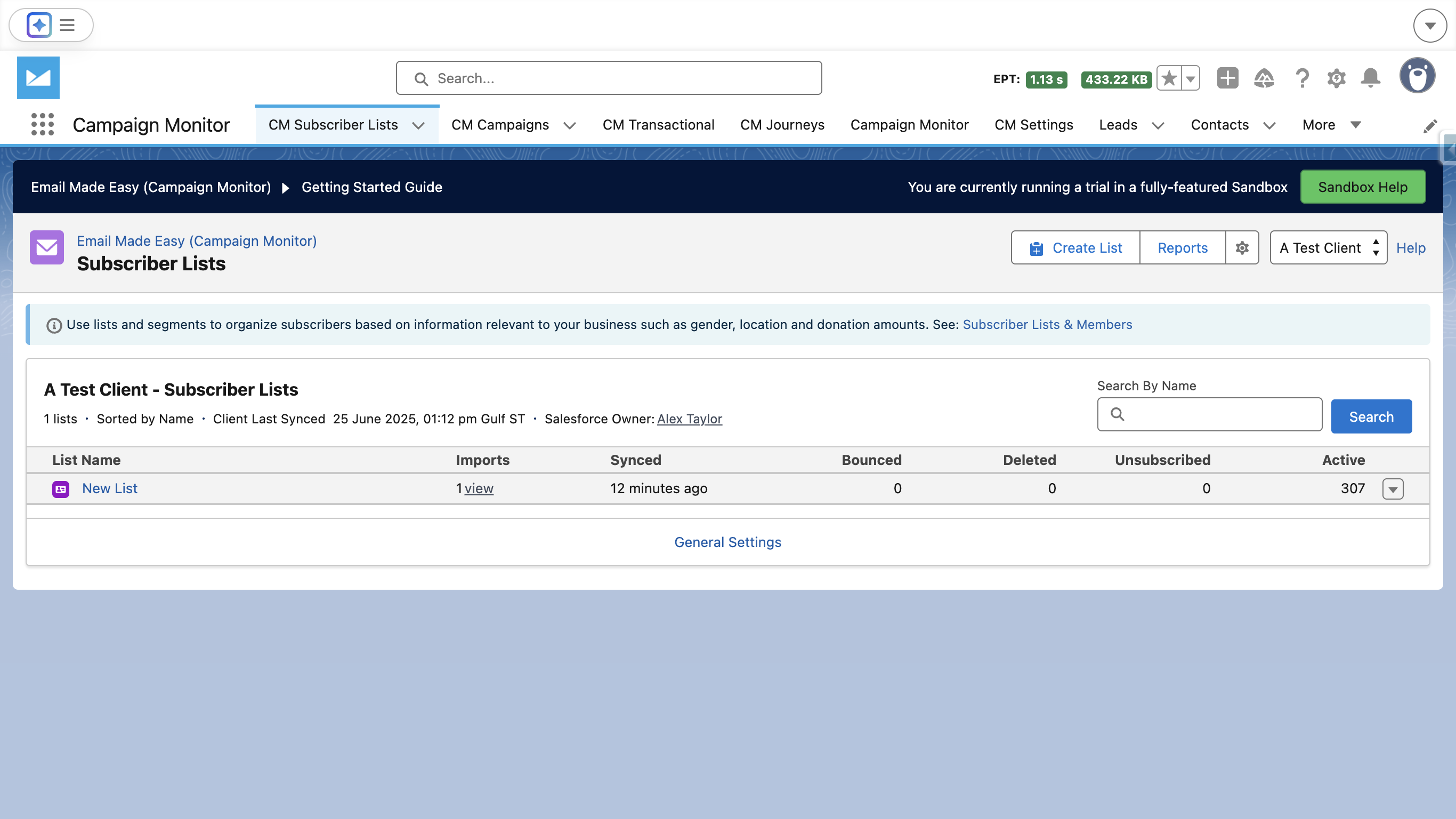This screenshot has width=1456, height=819.
Task: Click the Campaign Monitor envelope logo
Action: [x=38, y=77]
